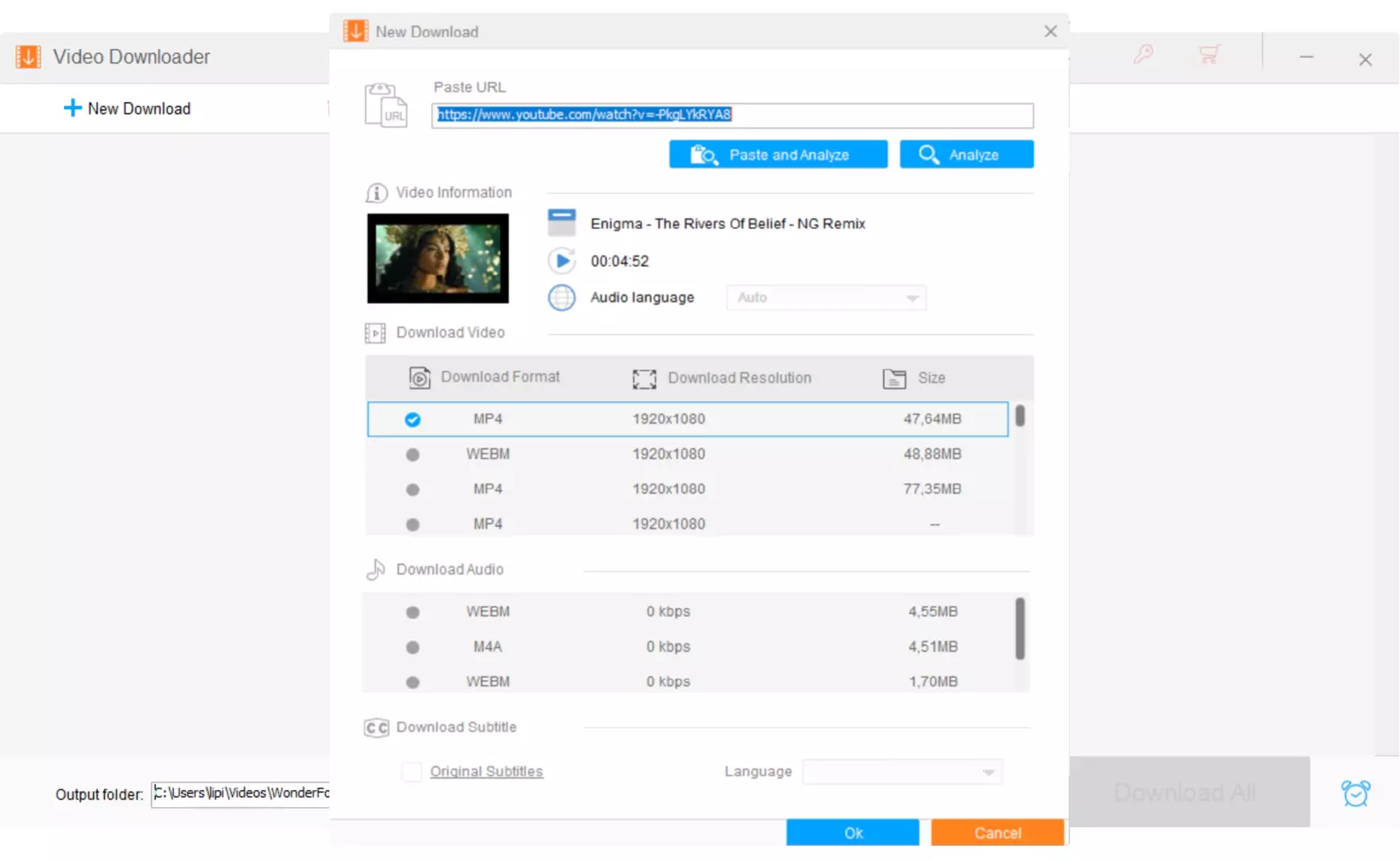Viewport: 1400px width, 861px height.
Task: Open the Audio language Auto dropdown
Action: tap(825, 298)
